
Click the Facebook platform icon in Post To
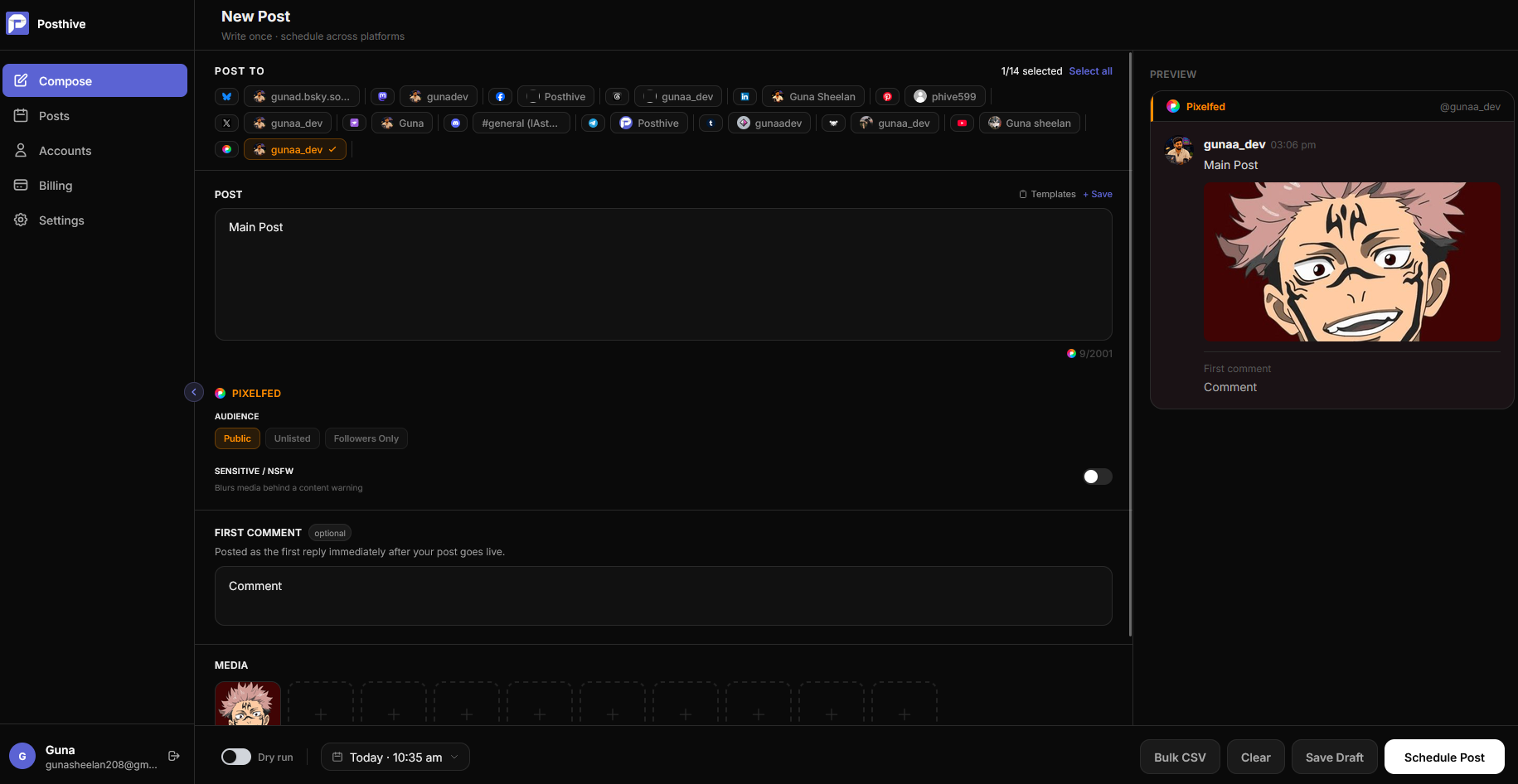pyautogui.click(x=500, y=97)
